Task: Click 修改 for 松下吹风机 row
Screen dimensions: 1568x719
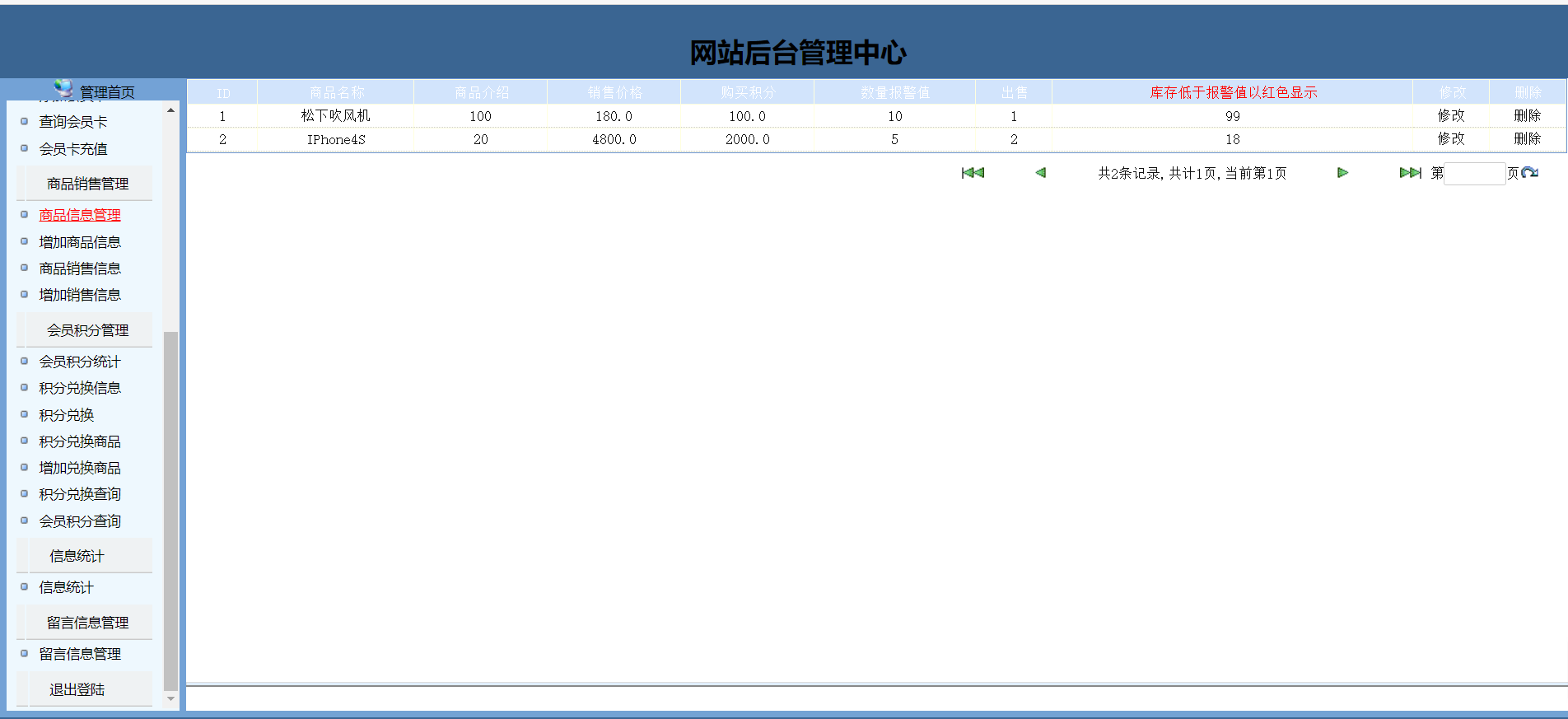Action: click(1450, 116)
